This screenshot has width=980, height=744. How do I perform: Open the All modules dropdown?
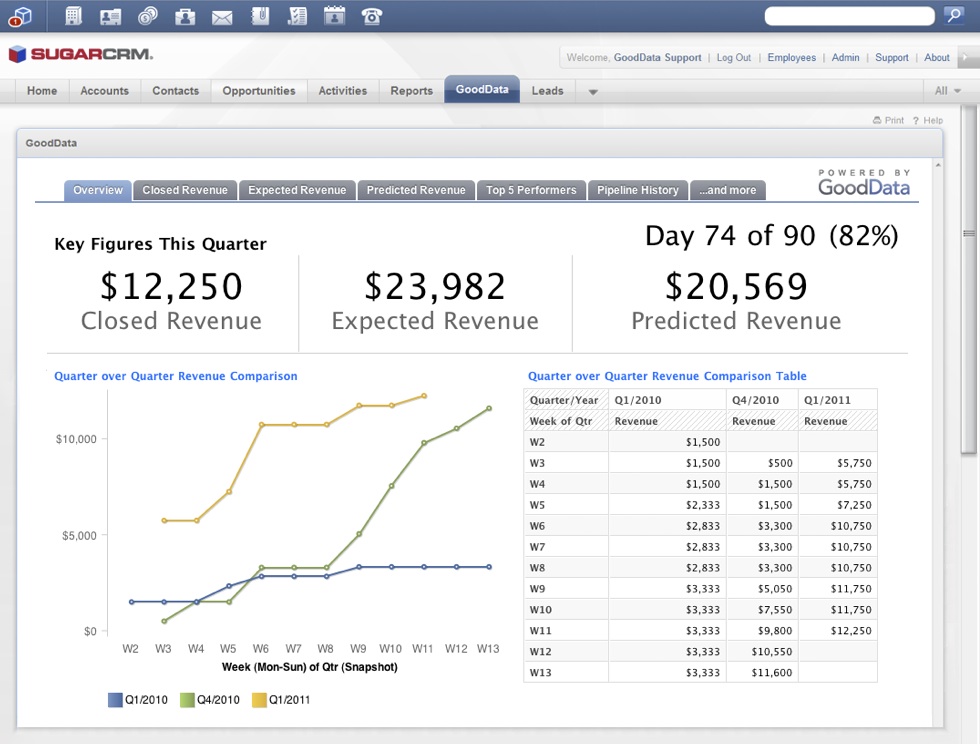pyautogui.click(x=948, y=91)
